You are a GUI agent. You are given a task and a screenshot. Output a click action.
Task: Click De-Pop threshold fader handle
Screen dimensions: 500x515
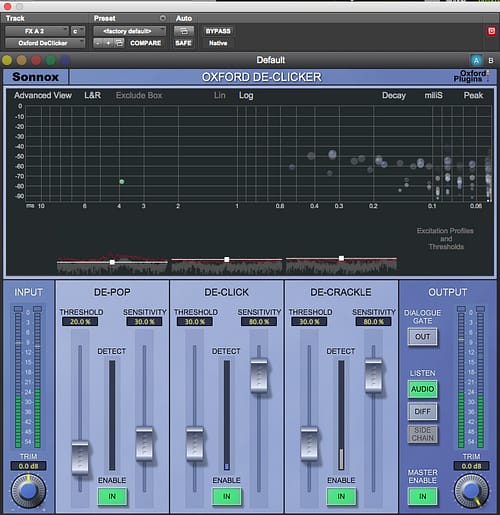80,457
